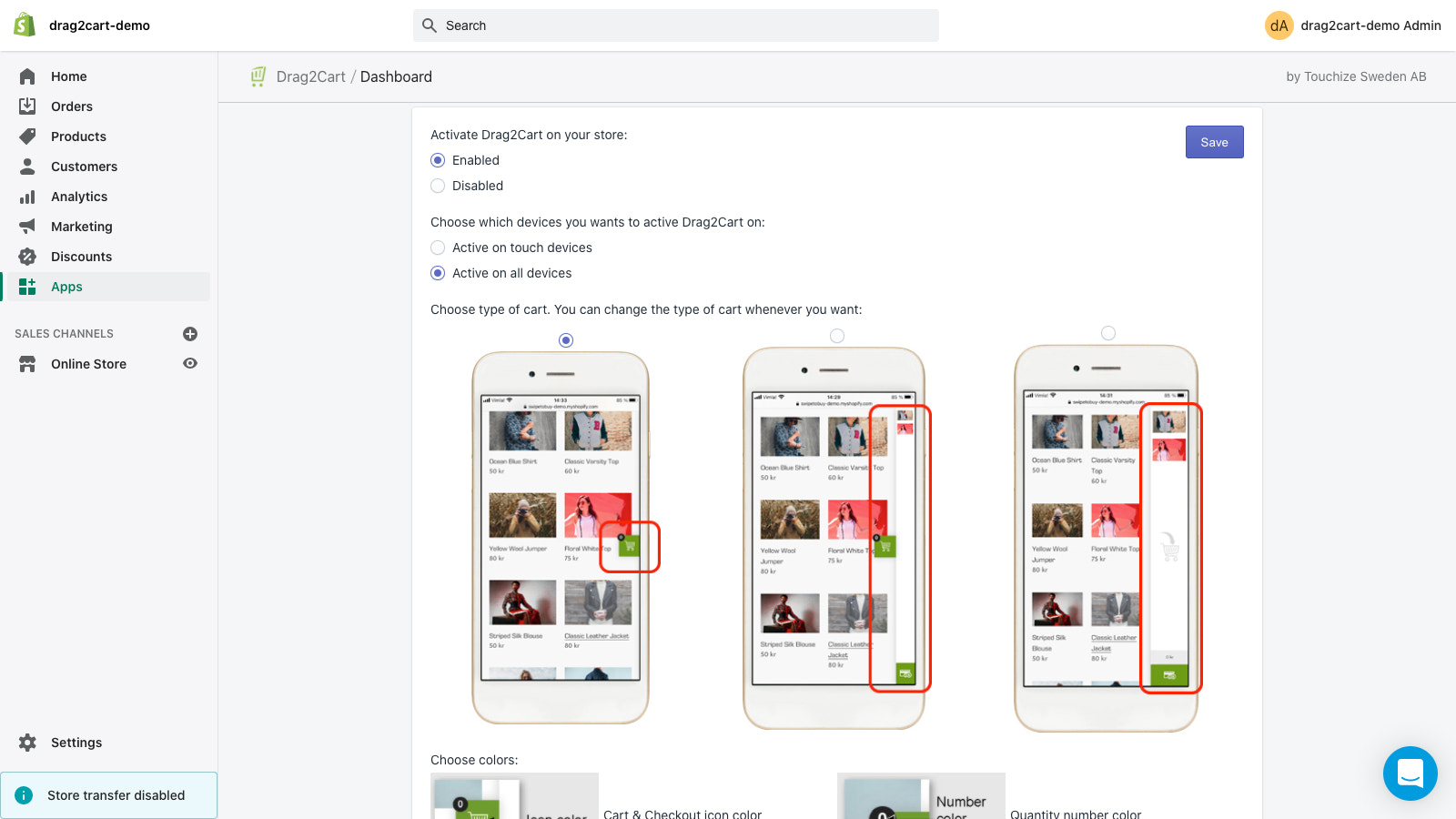This screenshot has width=1456, height=819.
Task: Click the narrow side cart phone preview
Action: (835, 538)
